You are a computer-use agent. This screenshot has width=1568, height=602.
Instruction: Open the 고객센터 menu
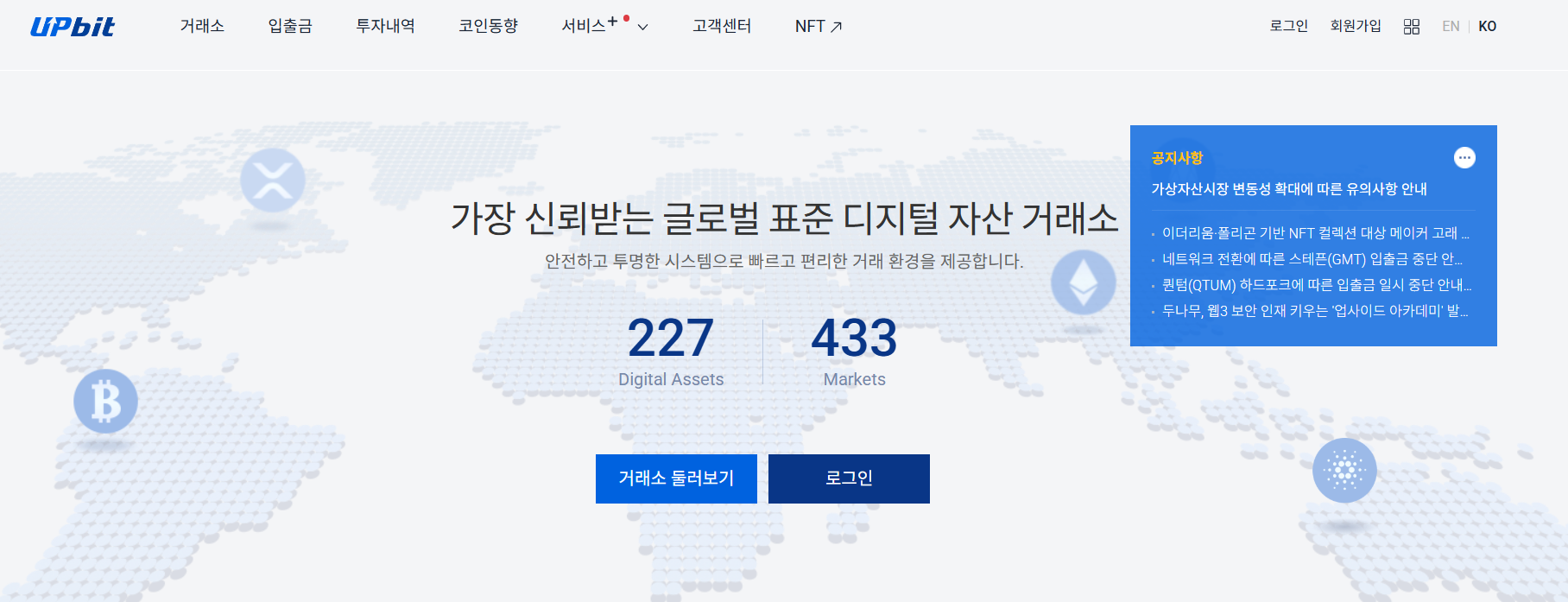point(722,27)
